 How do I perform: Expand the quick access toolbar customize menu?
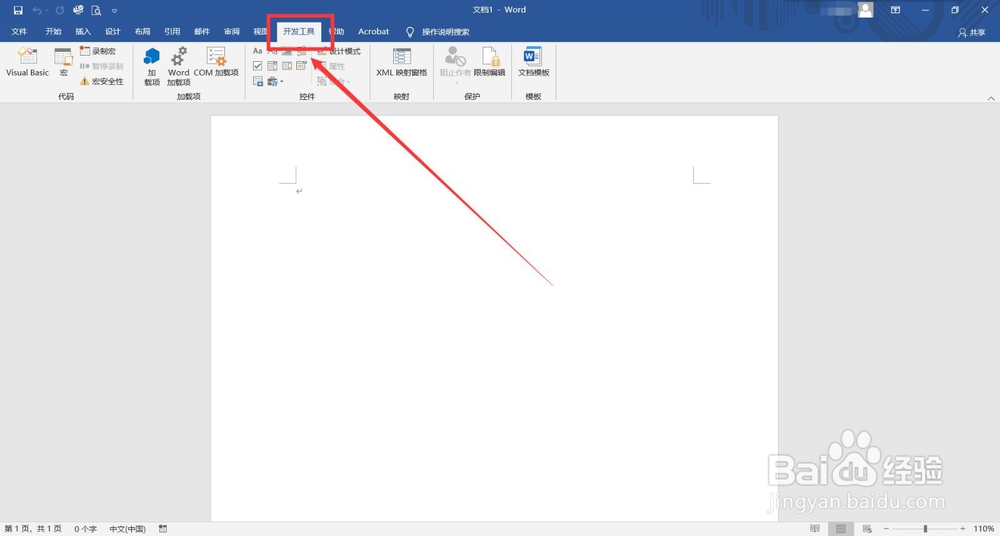[114, 11]
